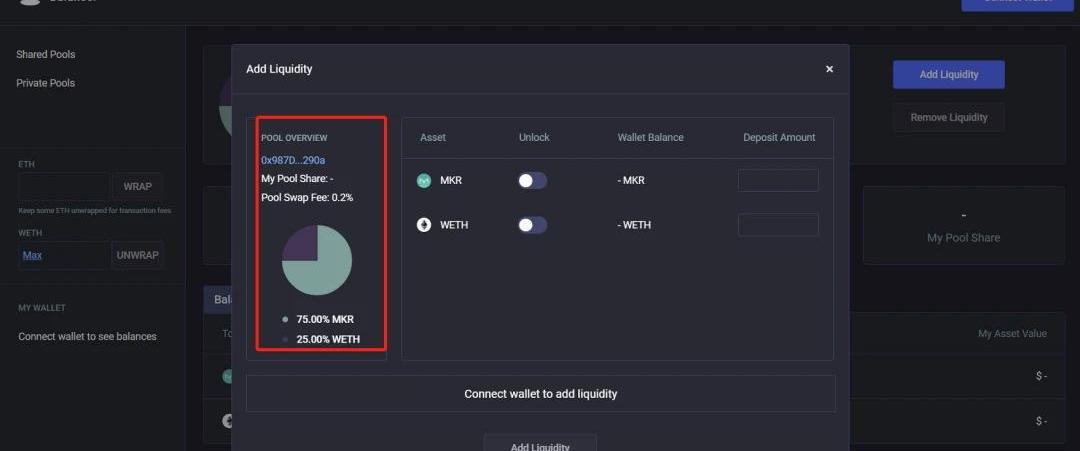Click the MKR token icon
Screen dimensions: 1080x451
(x=424, y=181)
